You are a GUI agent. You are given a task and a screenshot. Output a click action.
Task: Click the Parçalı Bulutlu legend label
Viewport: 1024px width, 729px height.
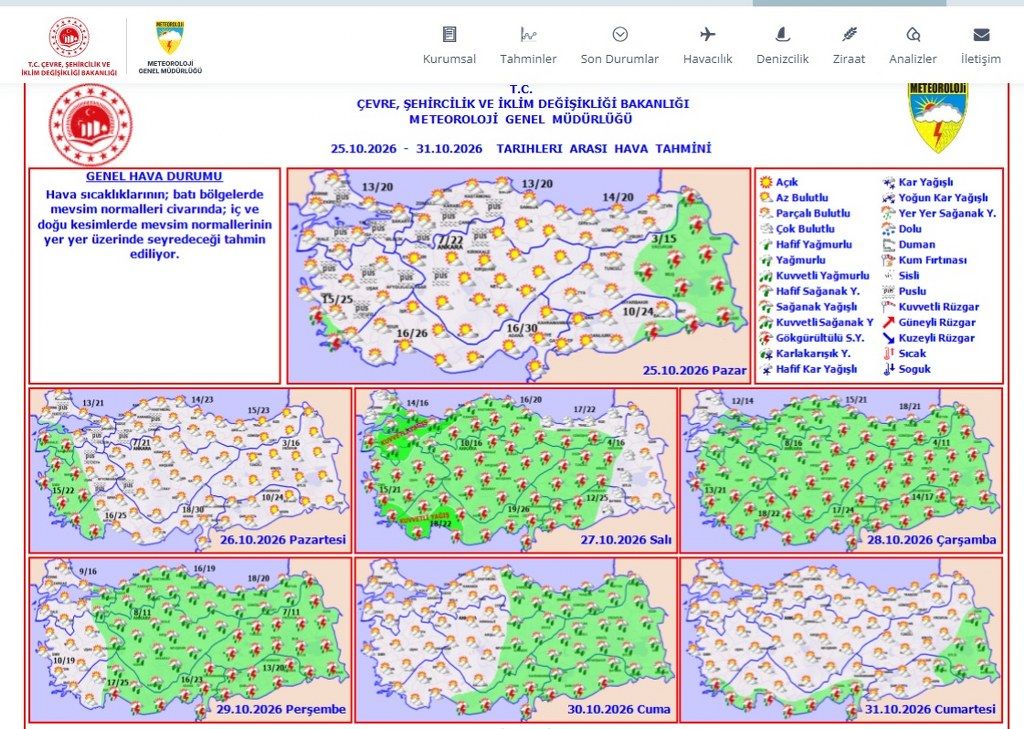[x=813, y=213]
